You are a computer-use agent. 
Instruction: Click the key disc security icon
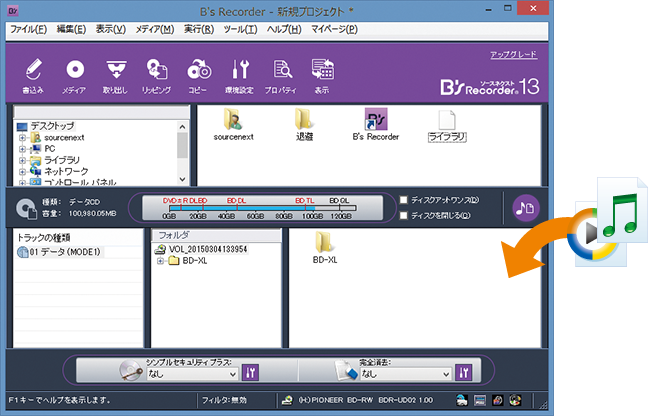click(131, 371)
